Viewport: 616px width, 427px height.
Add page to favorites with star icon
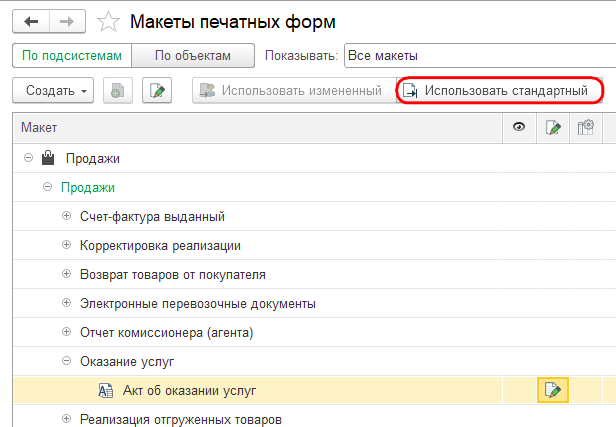coord(108,22)
